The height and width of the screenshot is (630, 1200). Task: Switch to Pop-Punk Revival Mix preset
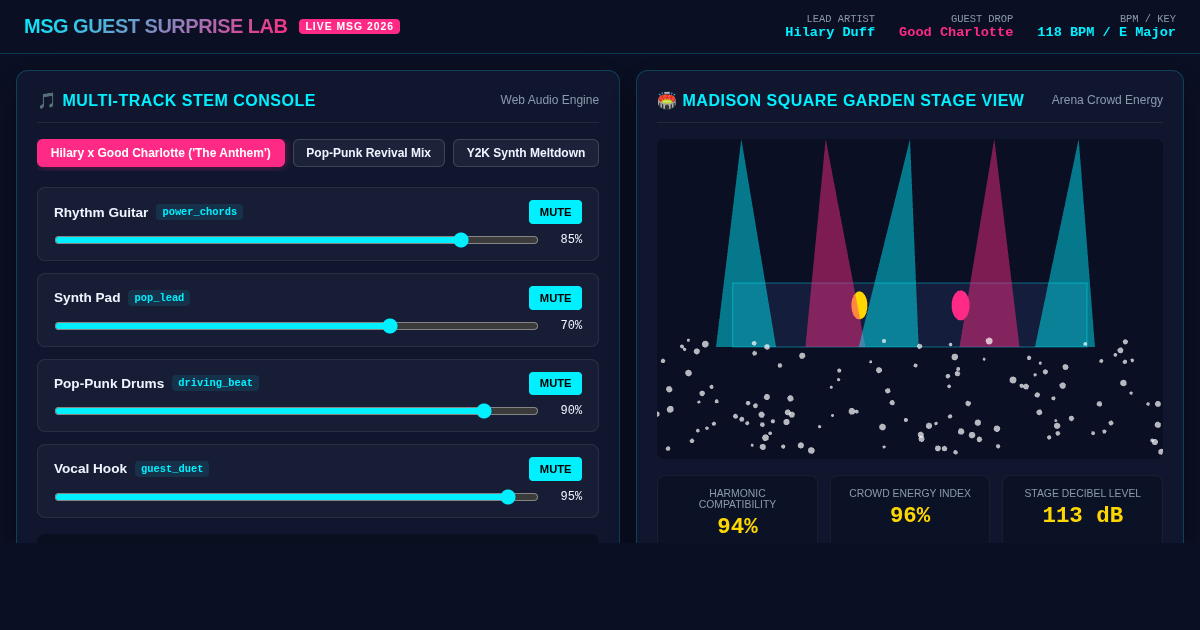click(x=369, y=153)
